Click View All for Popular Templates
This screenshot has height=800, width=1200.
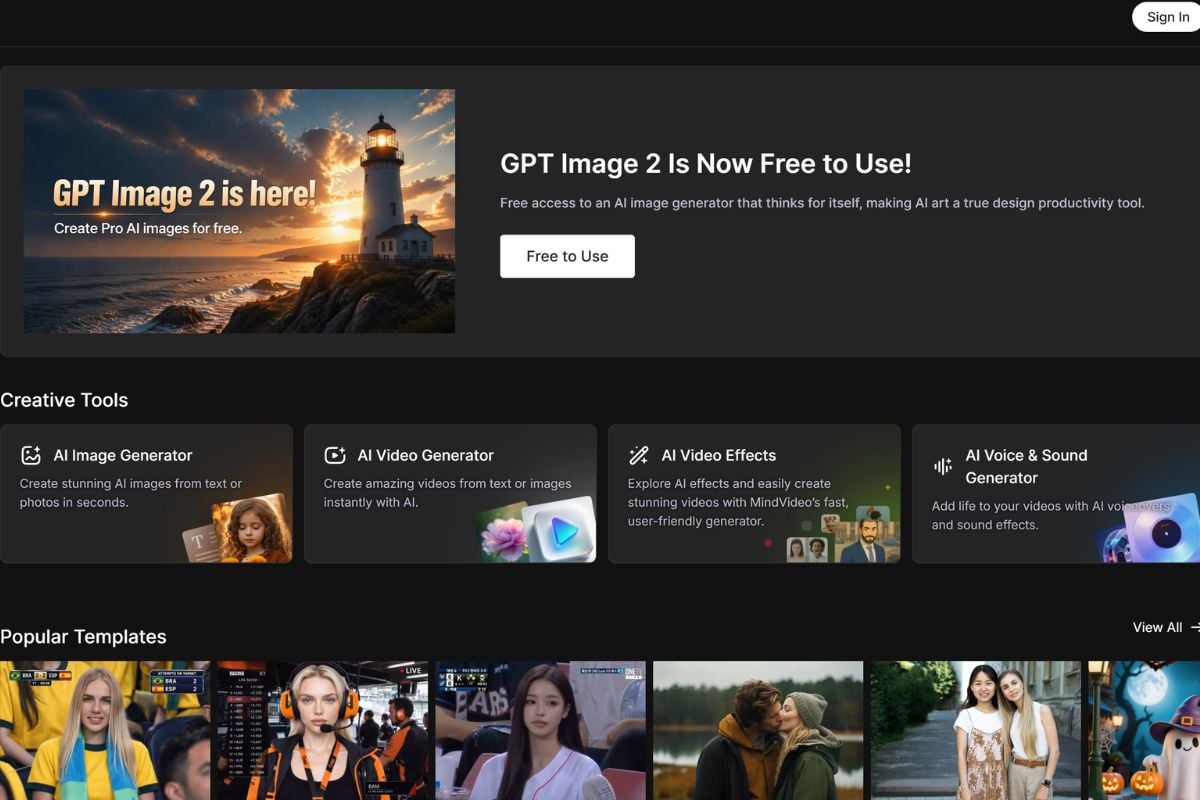1157,627
